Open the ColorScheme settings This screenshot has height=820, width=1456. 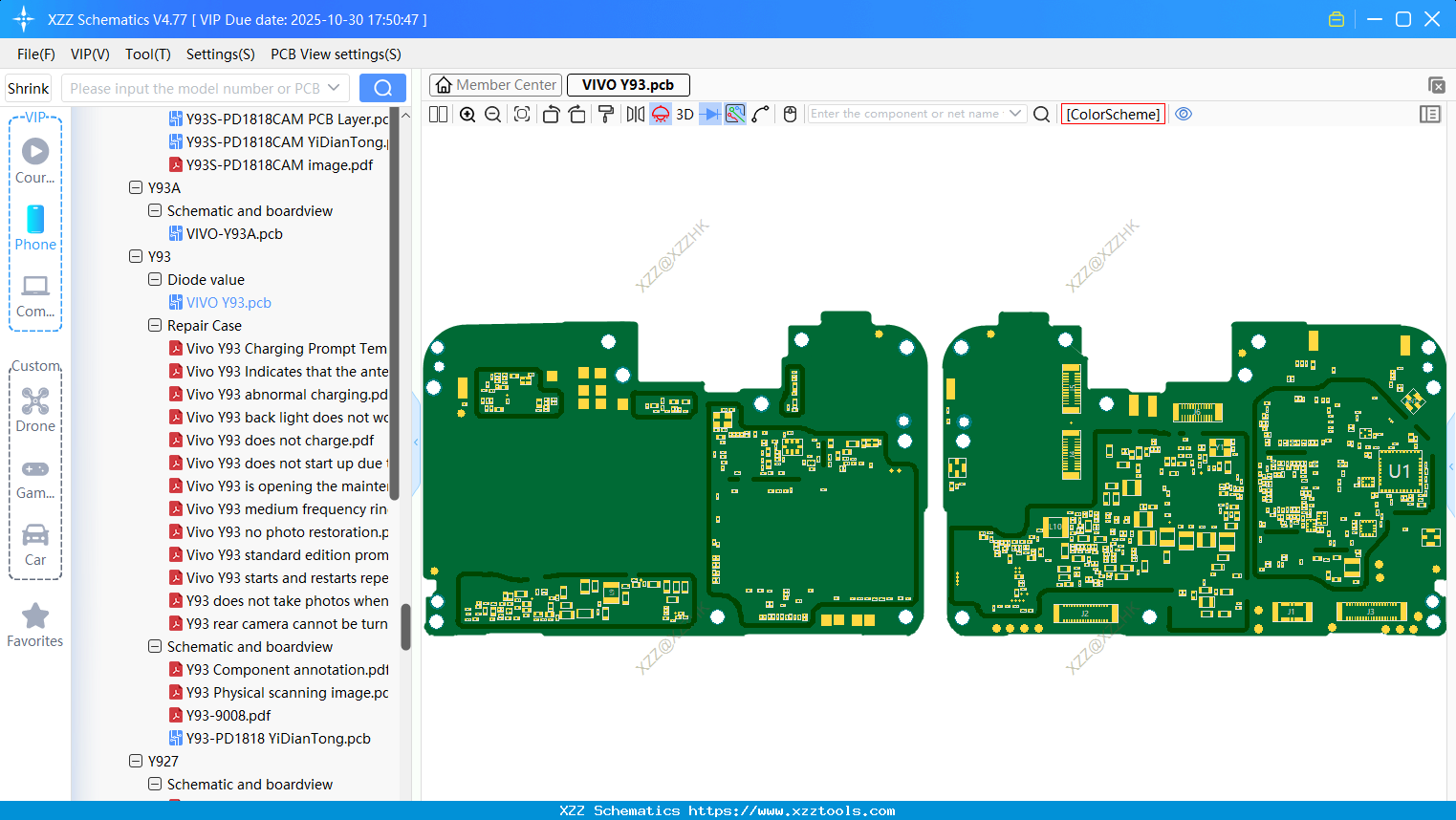(1113, 114)
